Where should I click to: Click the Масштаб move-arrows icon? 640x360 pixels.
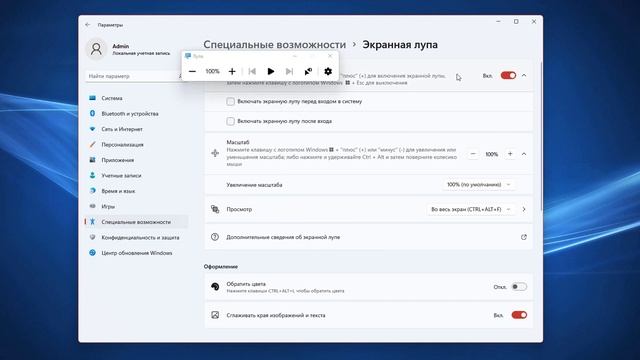pyautogui.click(x=215, y=153)
